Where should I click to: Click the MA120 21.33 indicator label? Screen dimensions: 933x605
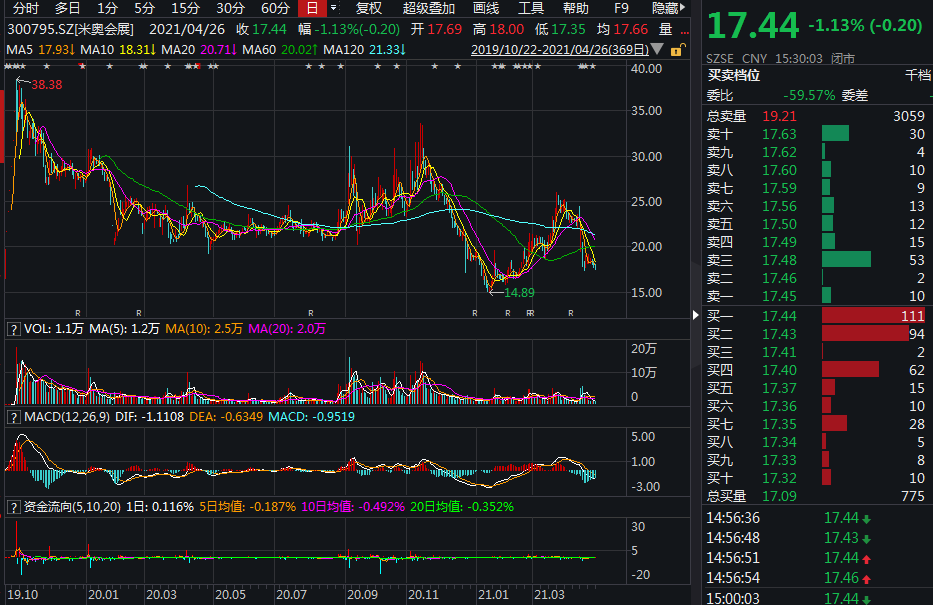(x=364, y=50)
